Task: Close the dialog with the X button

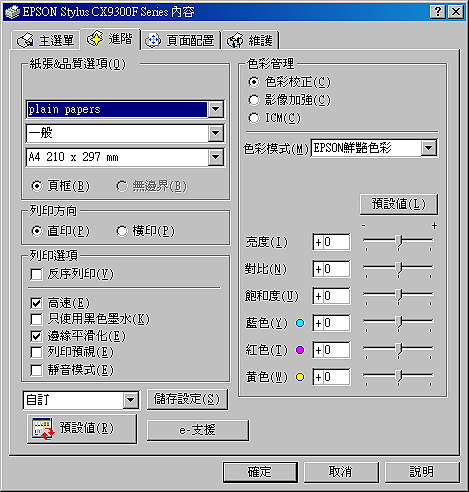Action: point(456,12)
